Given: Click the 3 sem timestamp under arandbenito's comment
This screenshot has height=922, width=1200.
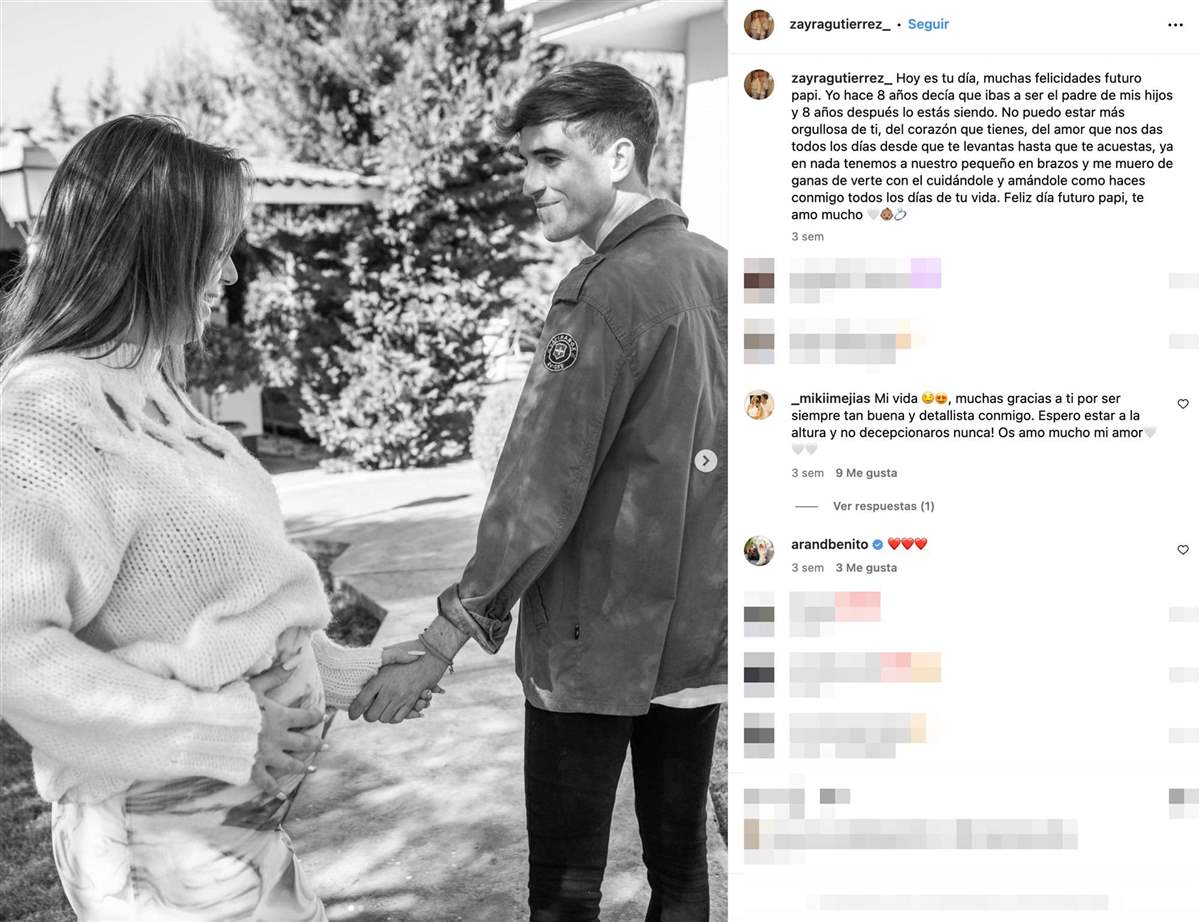Looking at the screenshot, I should tap(807, 568).
